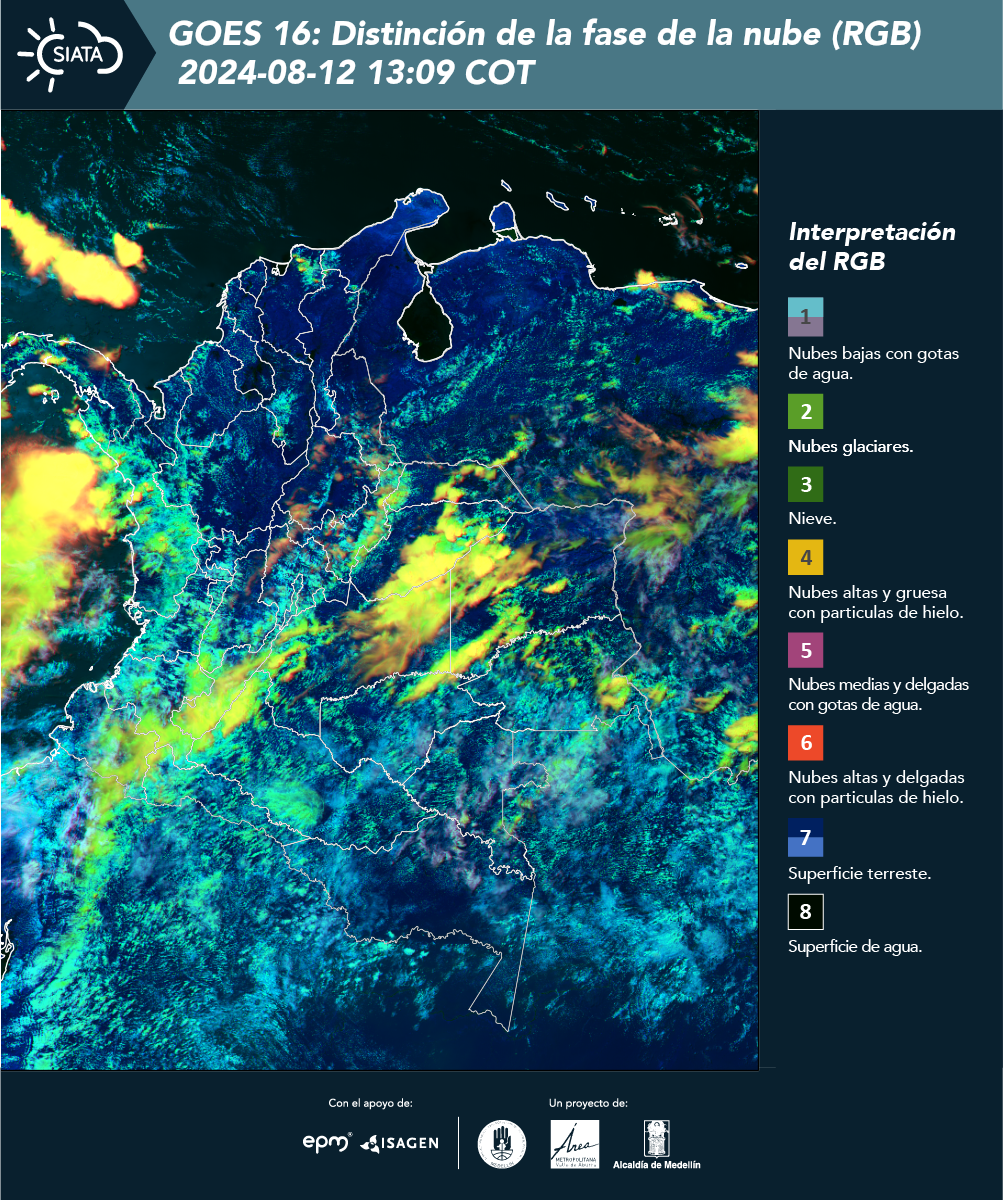Click the heading "Interpretación del RGB"

coord(872,247)
